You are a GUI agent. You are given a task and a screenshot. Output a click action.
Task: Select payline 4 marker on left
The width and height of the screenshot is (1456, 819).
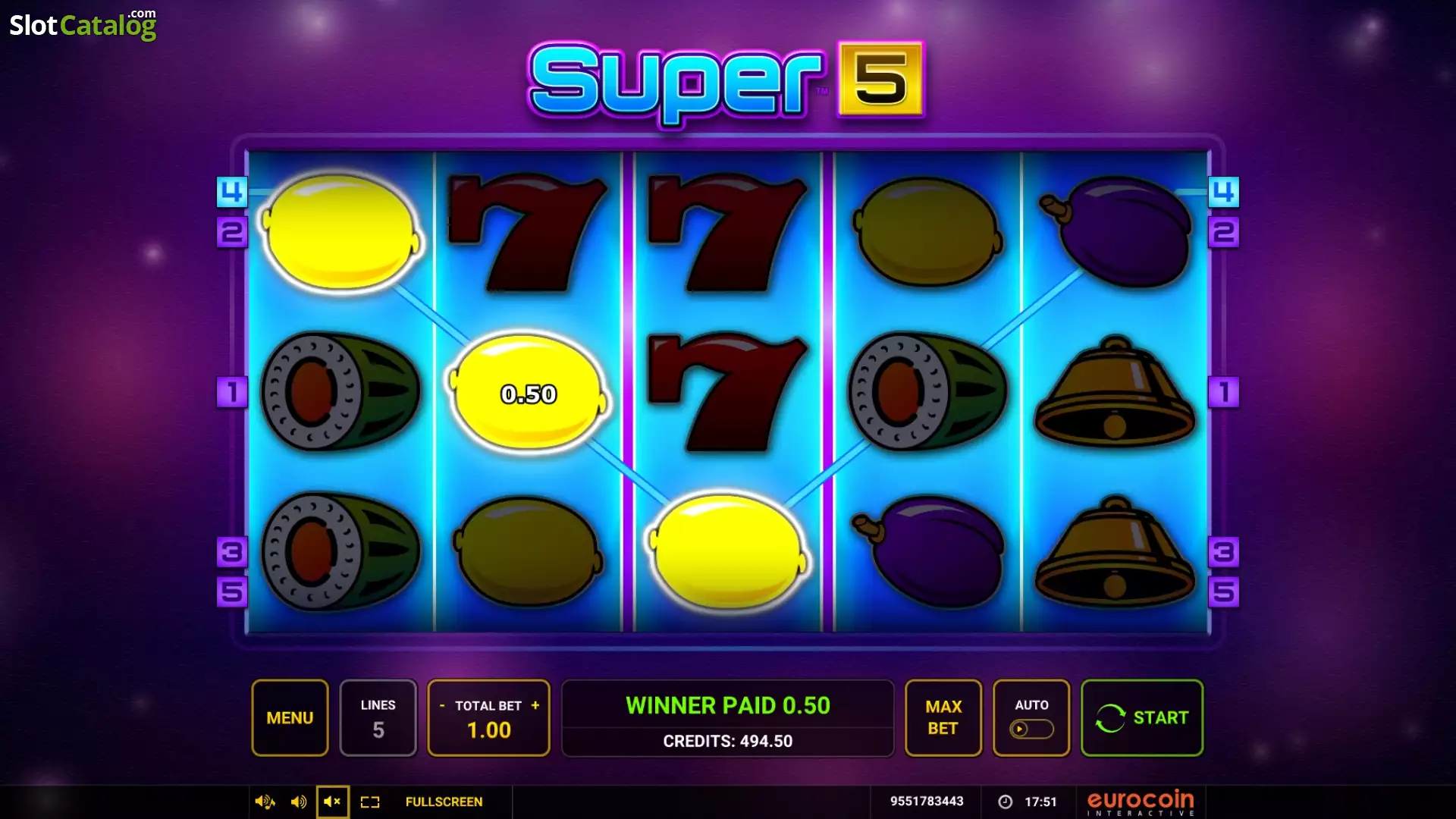tap(232, 192)
